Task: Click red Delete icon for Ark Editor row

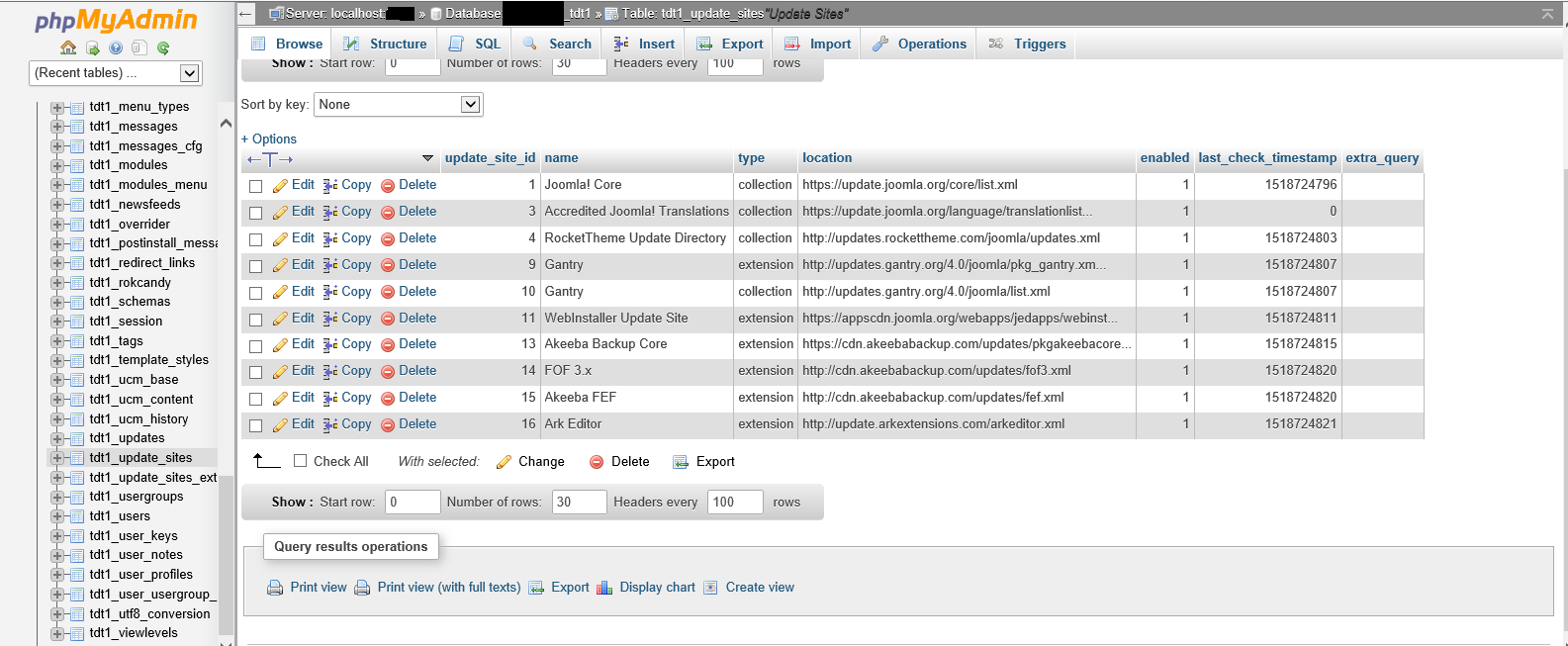Action: 388,424
